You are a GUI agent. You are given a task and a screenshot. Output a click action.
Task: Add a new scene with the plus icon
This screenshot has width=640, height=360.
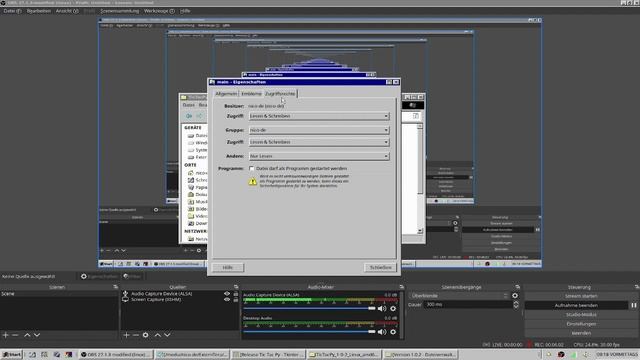(5, 335)
